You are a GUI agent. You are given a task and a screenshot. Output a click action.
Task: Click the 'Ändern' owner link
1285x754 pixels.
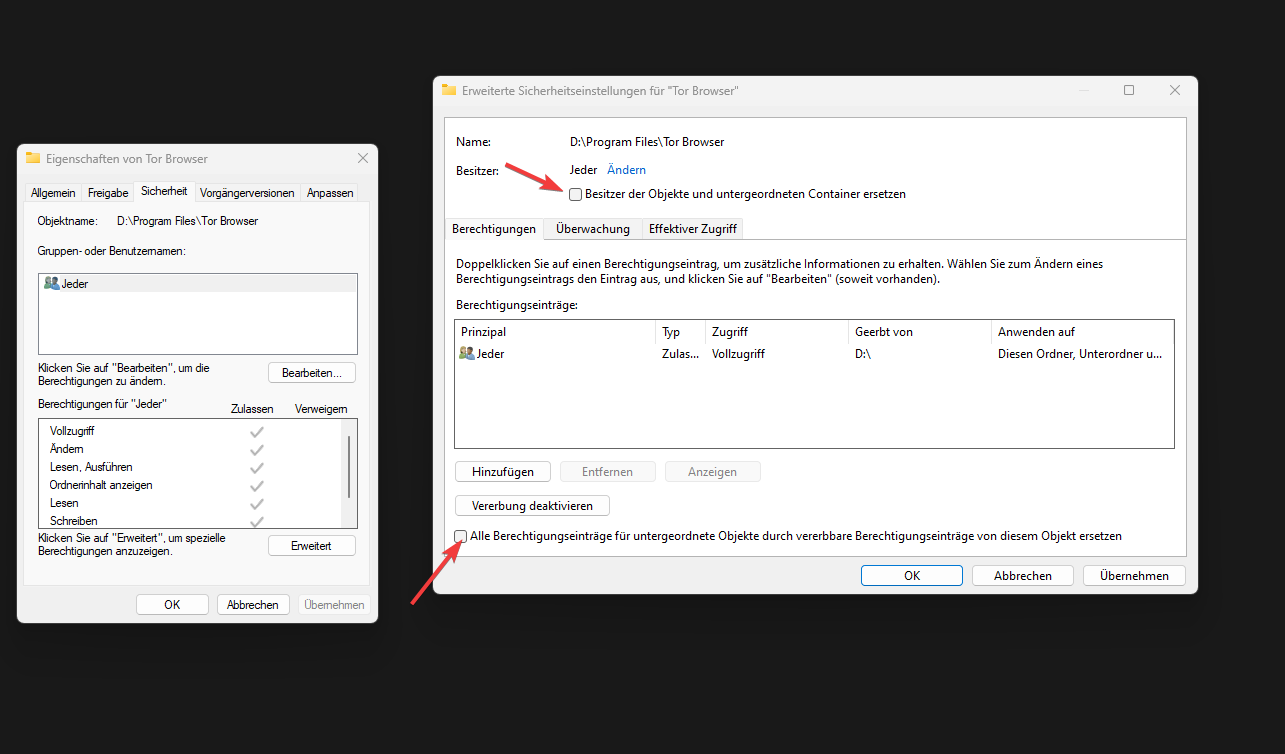click(626, 170)
